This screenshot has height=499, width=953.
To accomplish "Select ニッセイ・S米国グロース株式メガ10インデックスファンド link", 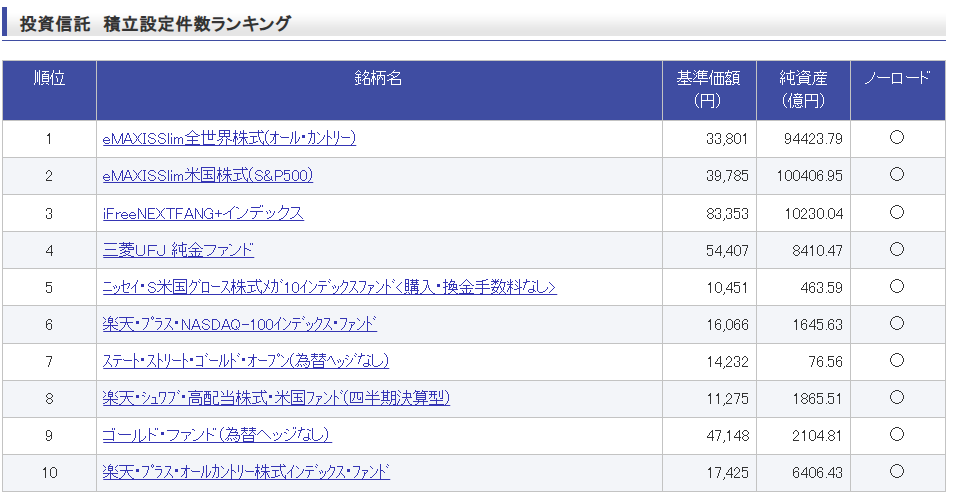I will point(329,287).
